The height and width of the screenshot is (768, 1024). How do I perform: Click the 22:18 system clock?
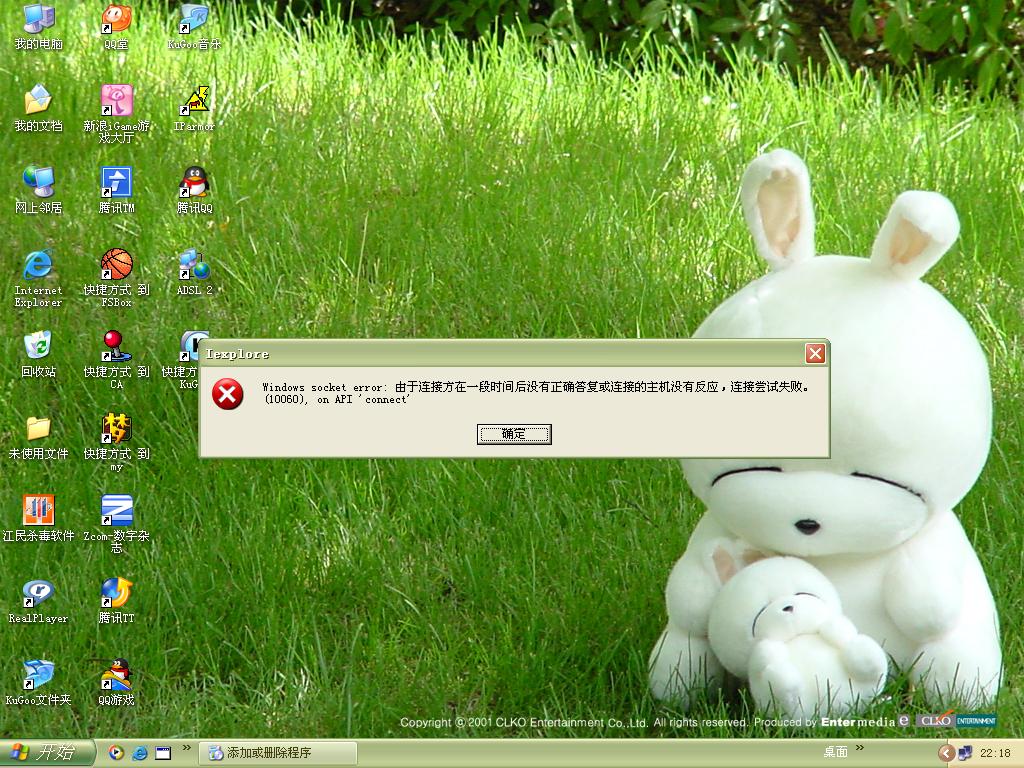[x=995, y=753]
